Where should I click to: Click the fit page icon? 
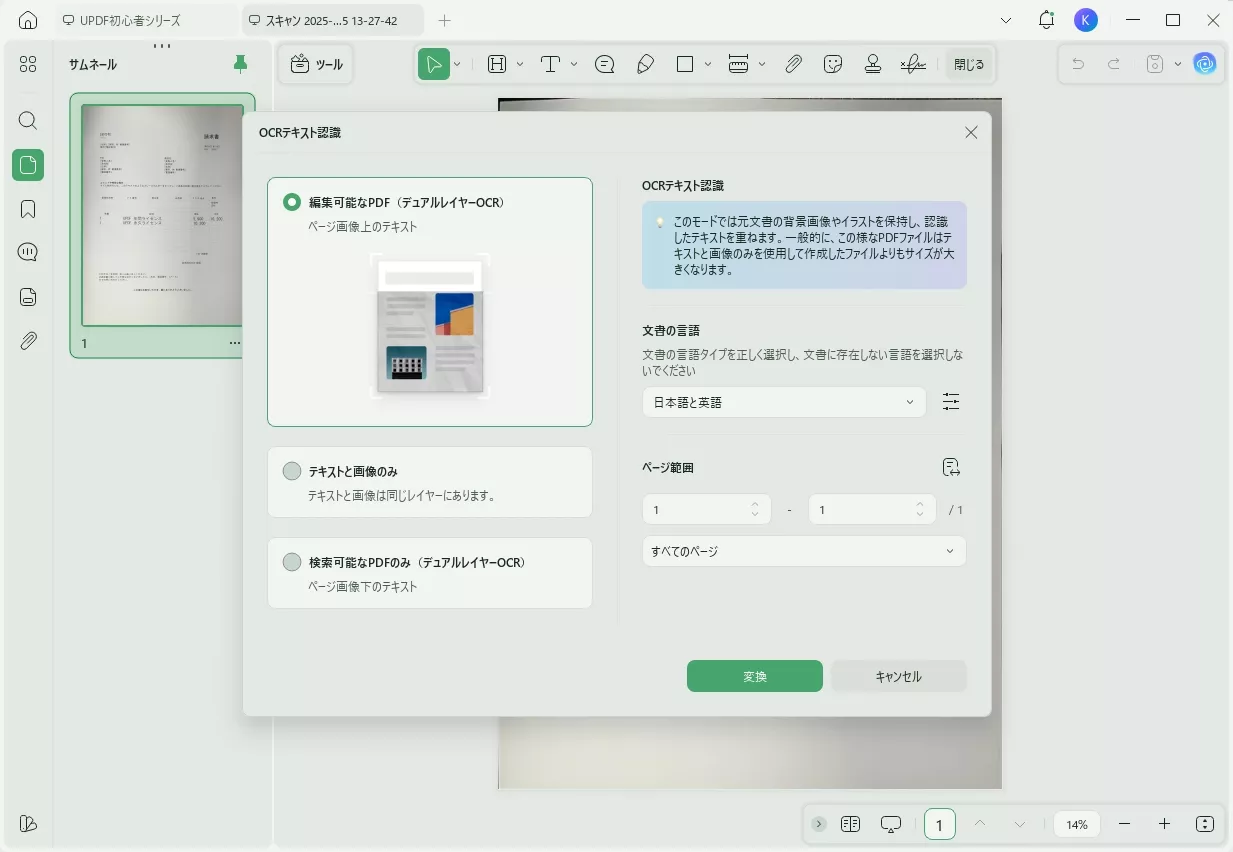coord(1205,824)
